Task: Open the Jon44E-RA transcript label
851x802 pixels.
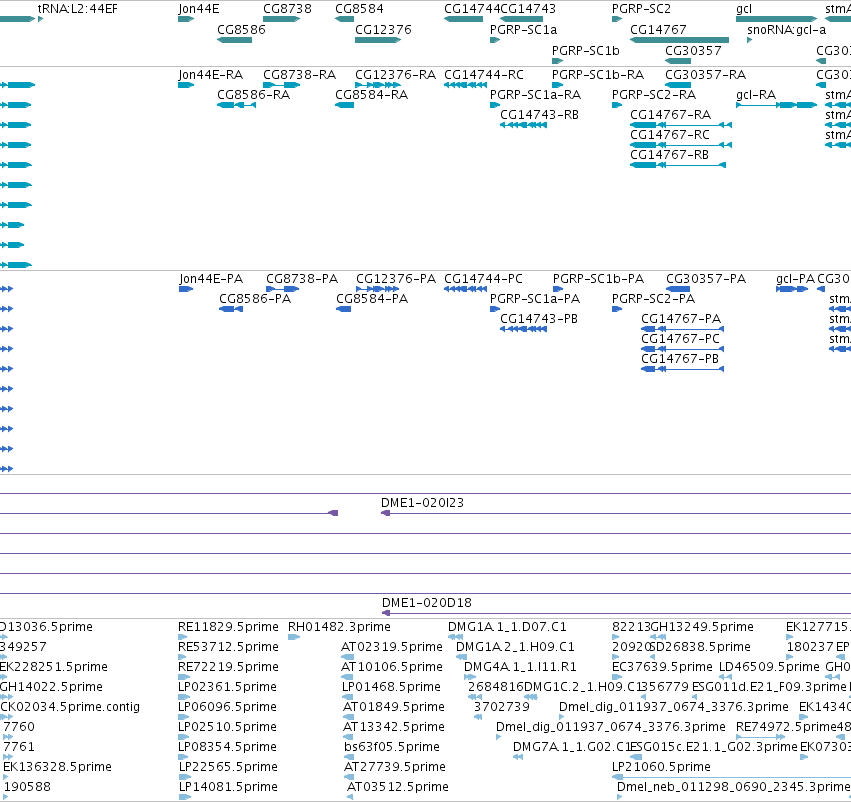Action: click(x=211, y=74)
